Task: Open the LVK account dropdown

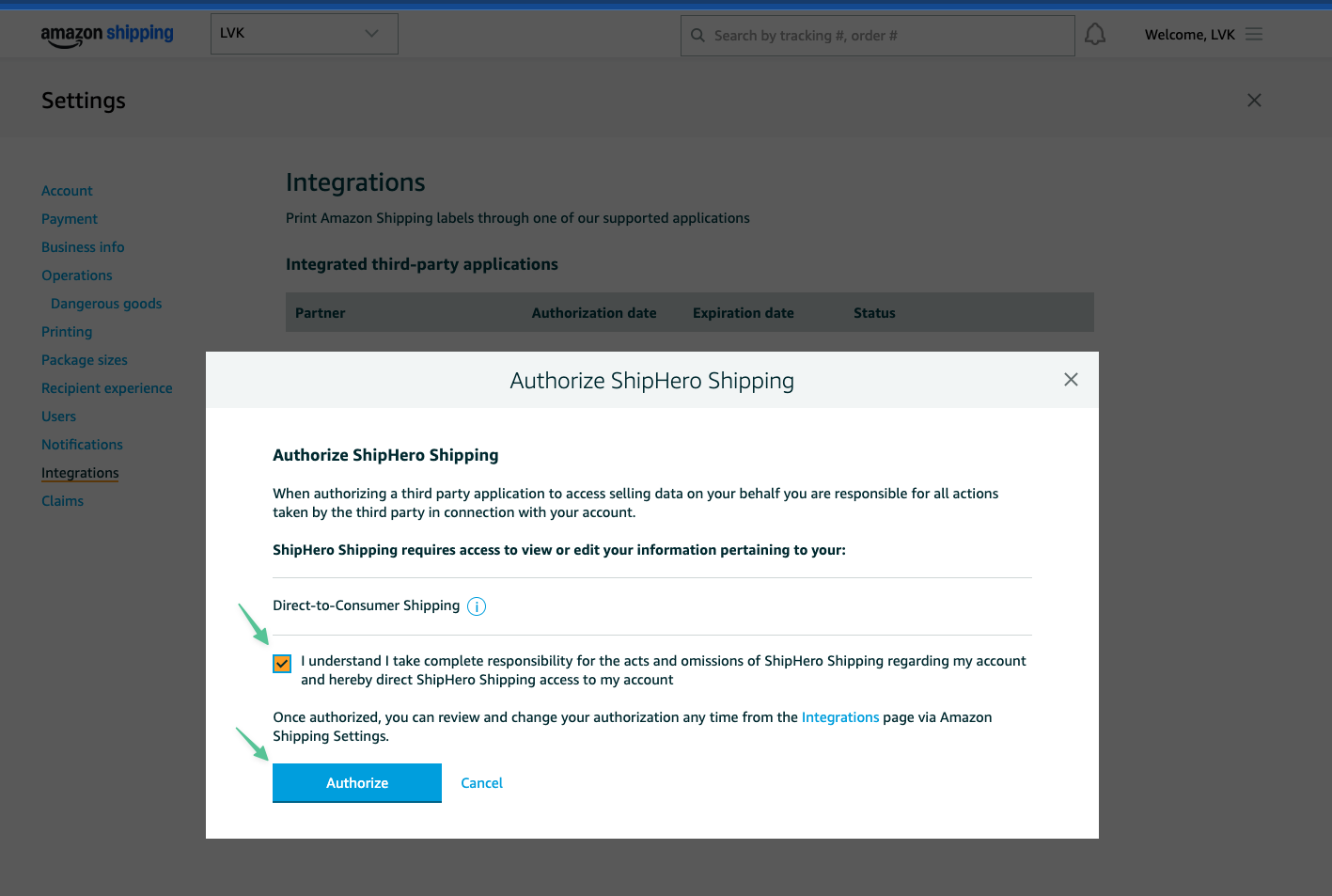Action: (305, 34)
